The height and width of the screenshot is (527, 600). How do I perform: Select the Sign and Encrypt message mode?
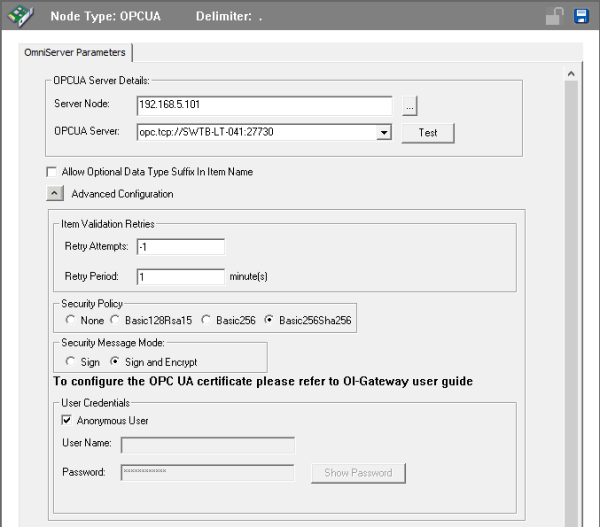click(x=115, y=361)
